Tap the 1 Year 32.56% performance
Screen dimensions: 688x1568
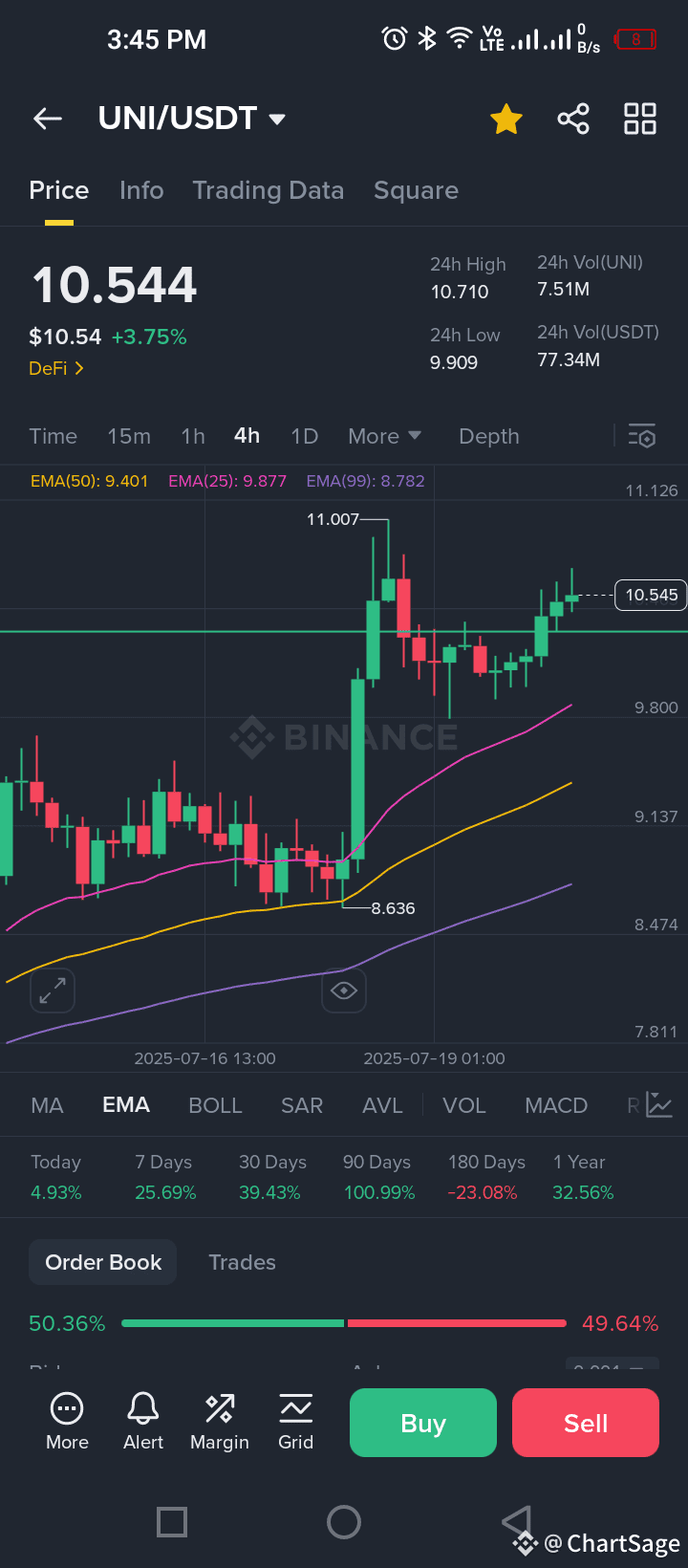point(583,1177)
